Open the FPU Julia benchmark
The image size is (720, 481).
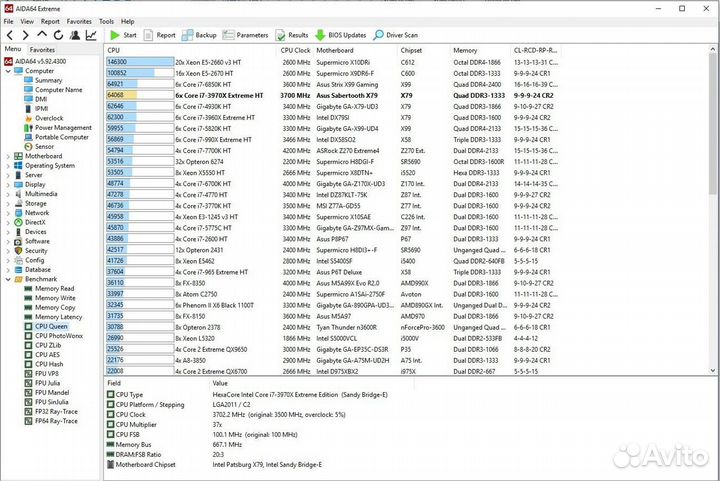point(47,383)
